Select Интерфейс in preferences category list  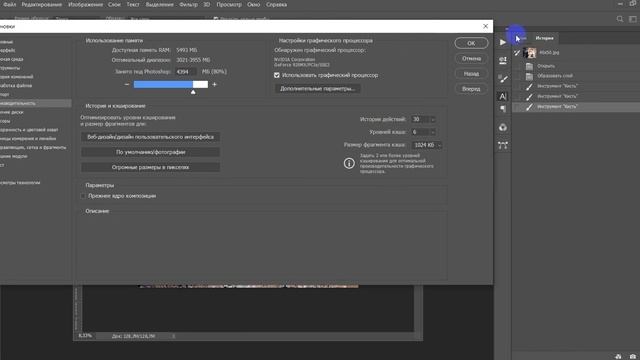click(x=7, y=50)
